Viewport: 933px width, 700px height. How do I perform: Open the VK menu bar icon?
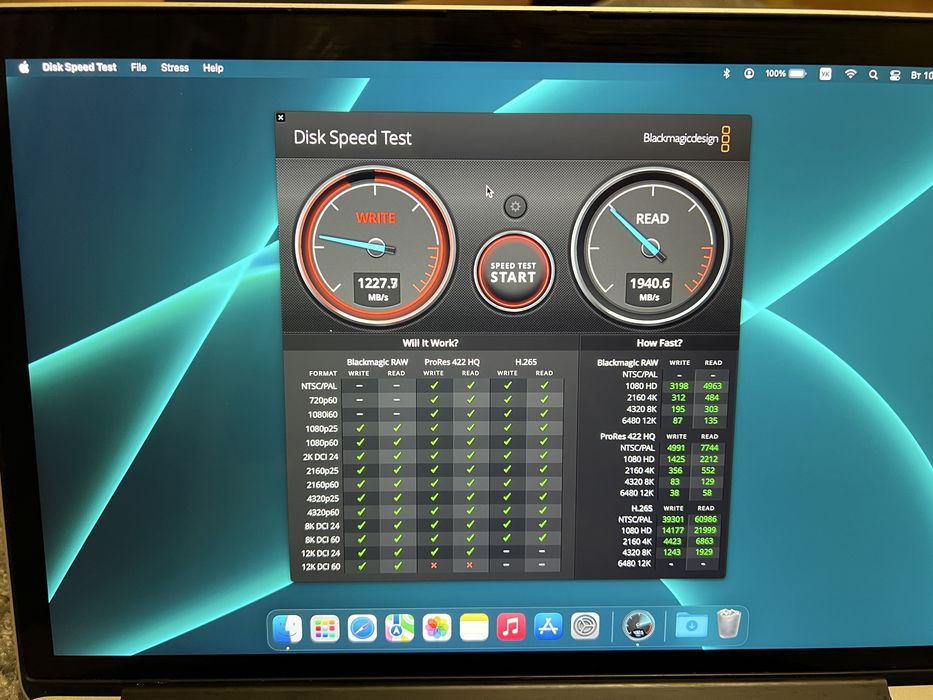(825, 74)
